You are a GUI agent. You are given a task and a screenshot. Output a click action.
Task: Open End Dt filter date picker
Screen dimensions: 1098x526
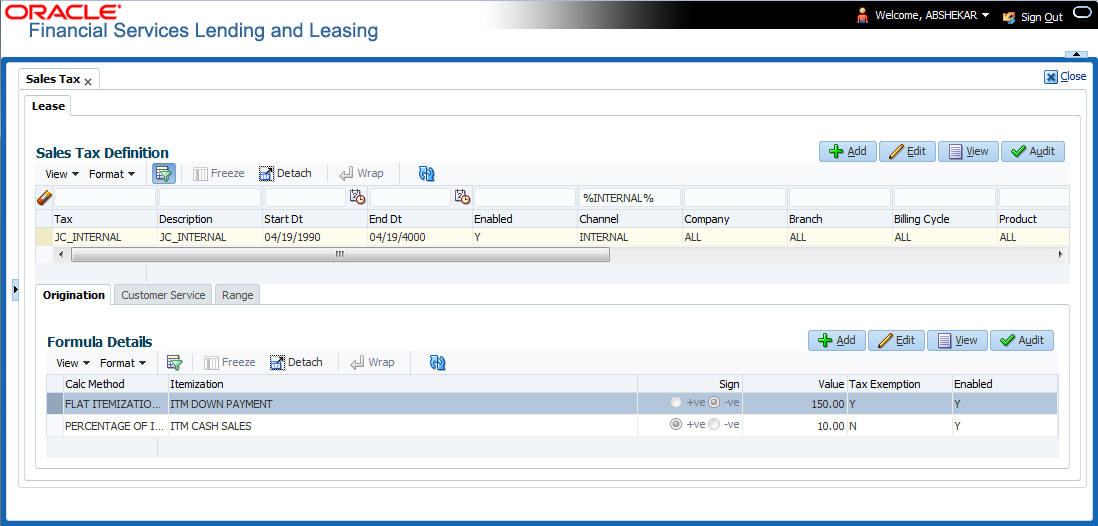(x=462, y=197)
